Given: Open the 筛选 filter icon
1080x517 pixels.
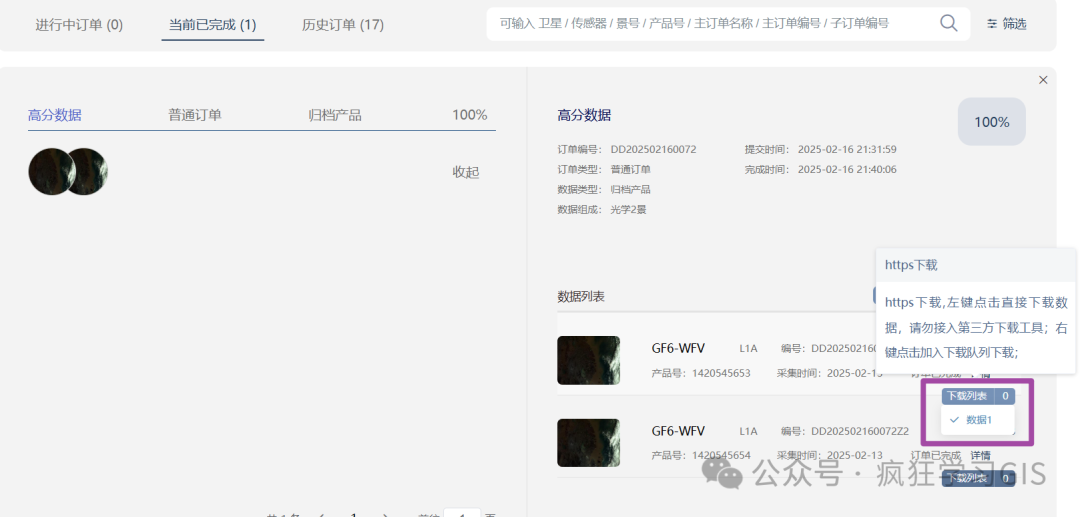Looking at the screenshot, I should point(992,24).
